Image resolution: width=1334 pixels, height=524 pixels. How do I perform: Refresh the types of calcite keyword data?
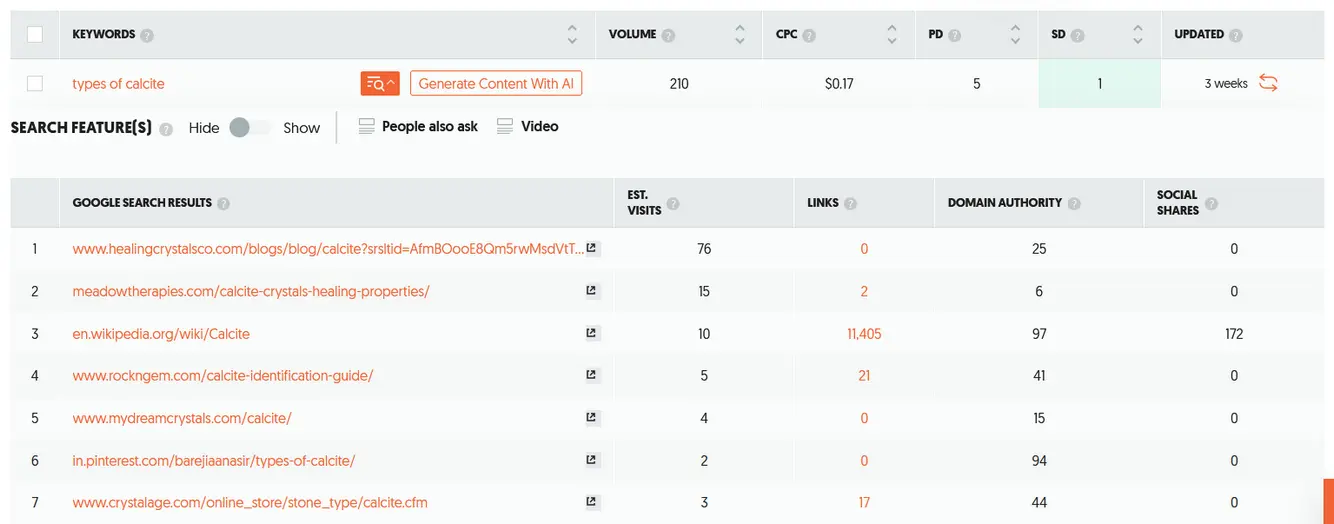pyautogui.click(x=1268, y=83)
